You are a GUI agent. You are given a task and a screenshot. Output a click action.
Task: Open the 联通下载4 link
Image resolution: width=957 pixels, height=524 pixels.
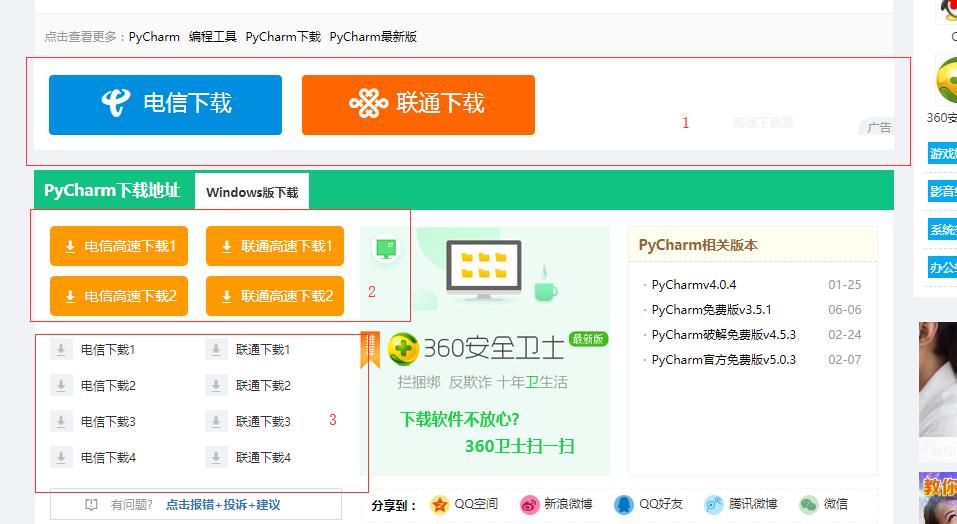263,458
